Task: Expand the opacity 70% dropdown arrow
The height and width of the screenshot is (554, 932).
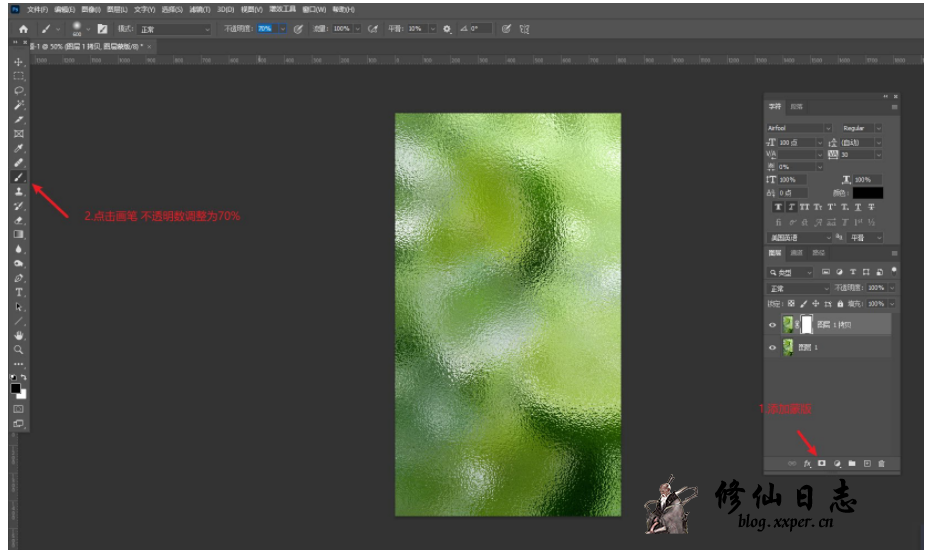Action: pyautogui.click(x=283, y=29)
